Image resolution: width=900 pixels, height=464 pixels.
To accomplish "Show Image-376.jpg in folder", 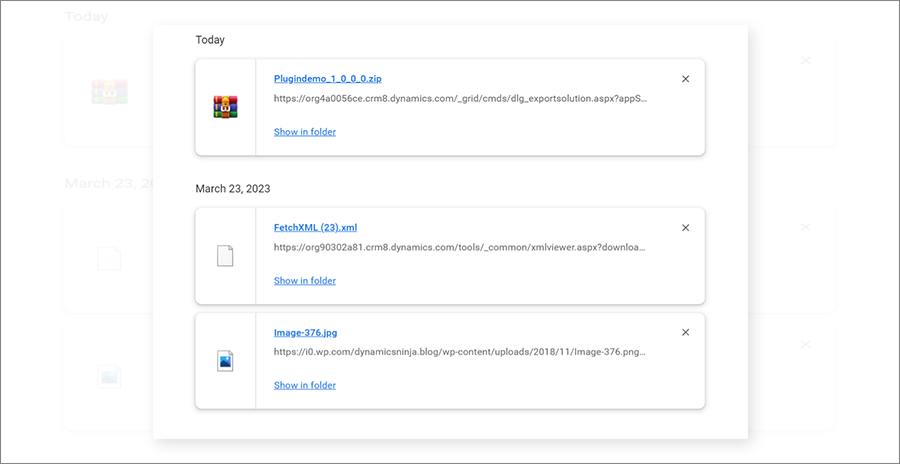I will click(x=305, y=386).
